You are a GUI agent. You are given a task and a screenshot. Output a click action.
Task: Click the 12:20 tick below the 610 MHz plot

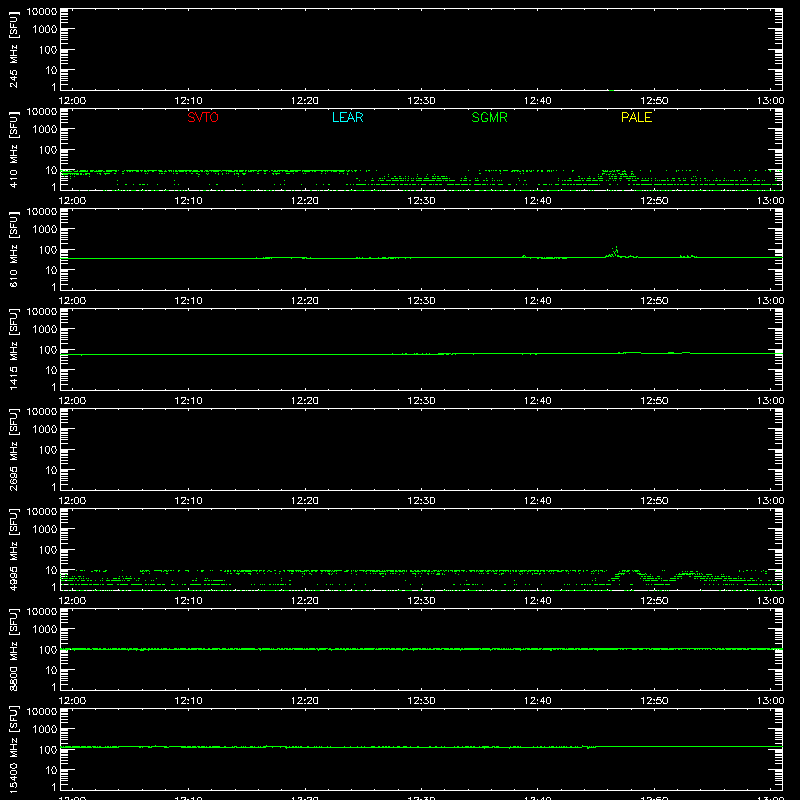click(305, 301)
